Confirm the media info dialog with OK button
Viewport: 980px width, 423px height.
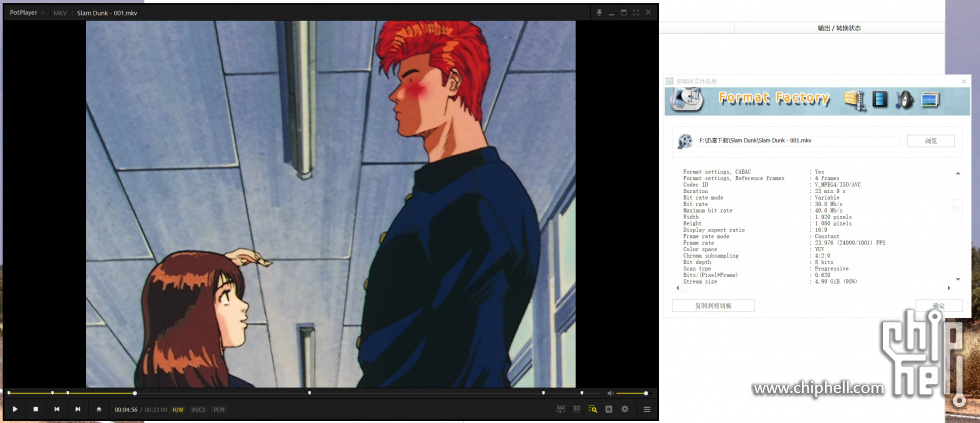pyautogui.click(x=938, y=306)
